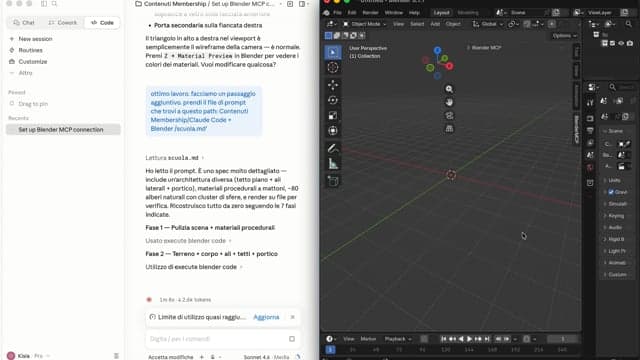The width and height of the screenshot is (640, 360).
Task: Toggle eye visibility icon in outliner
Action: [x=621, y=43]
